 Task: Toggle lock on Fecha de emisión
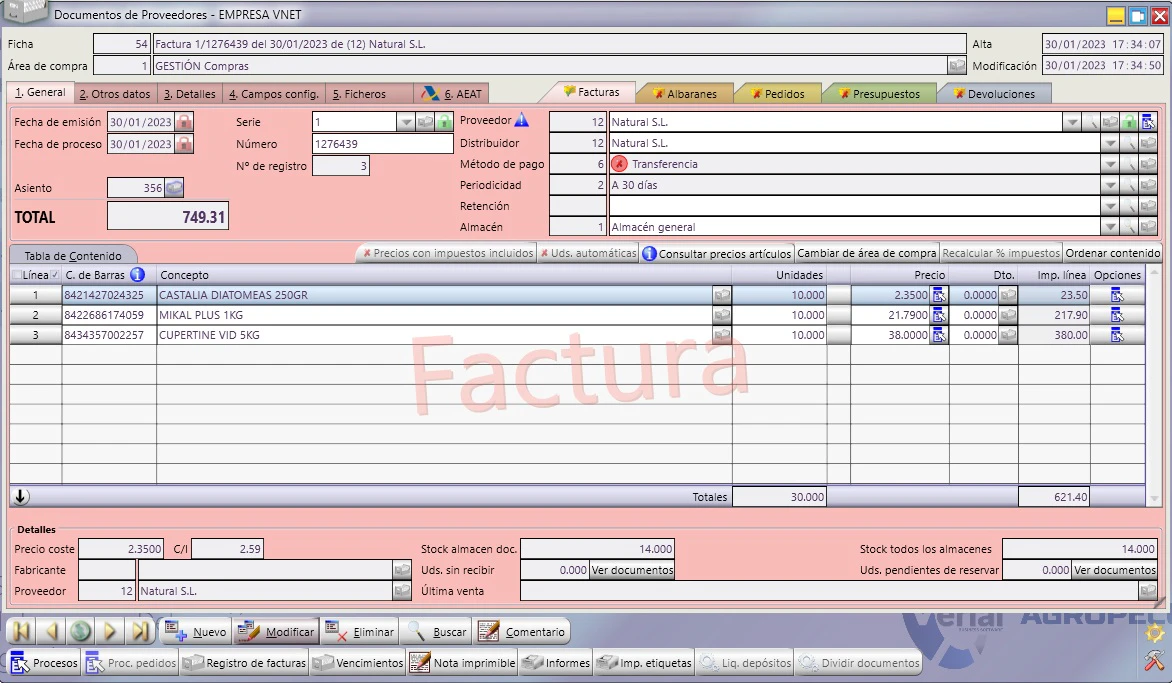pos(184,122)
